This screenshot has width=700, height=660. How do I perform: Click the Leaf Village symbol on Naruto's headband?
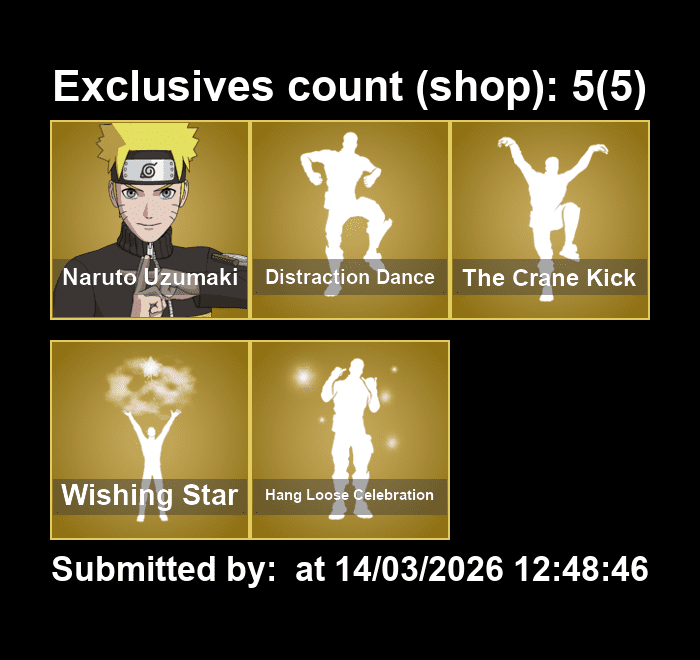[x=148, y=170]
